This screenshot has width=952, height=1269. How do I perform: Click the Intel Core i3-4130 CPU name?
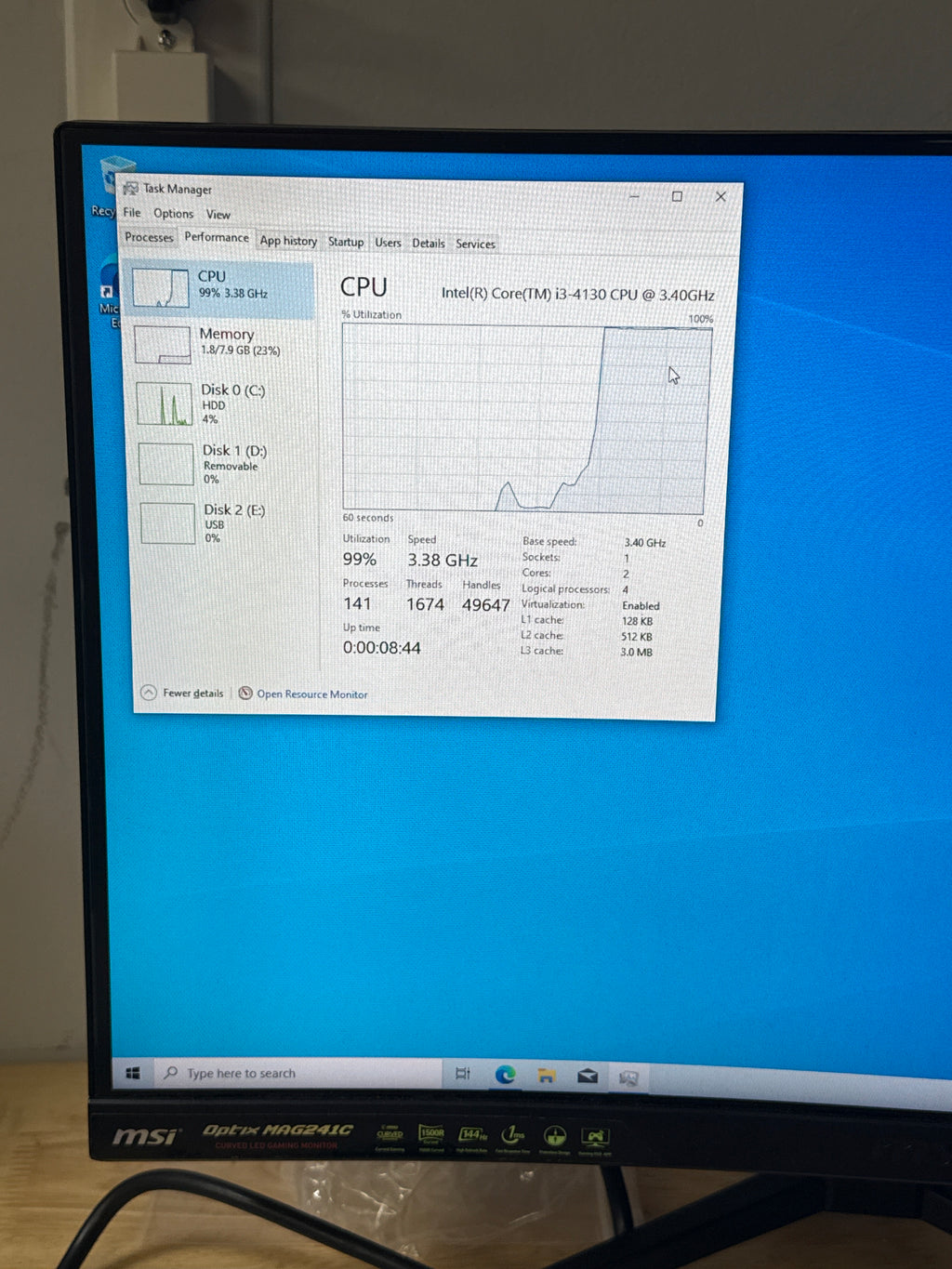point(577,294)
